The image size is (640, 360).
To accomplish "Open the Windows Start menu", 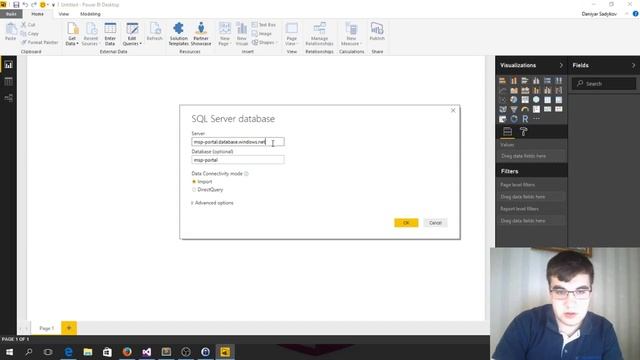I will (9, 352).
